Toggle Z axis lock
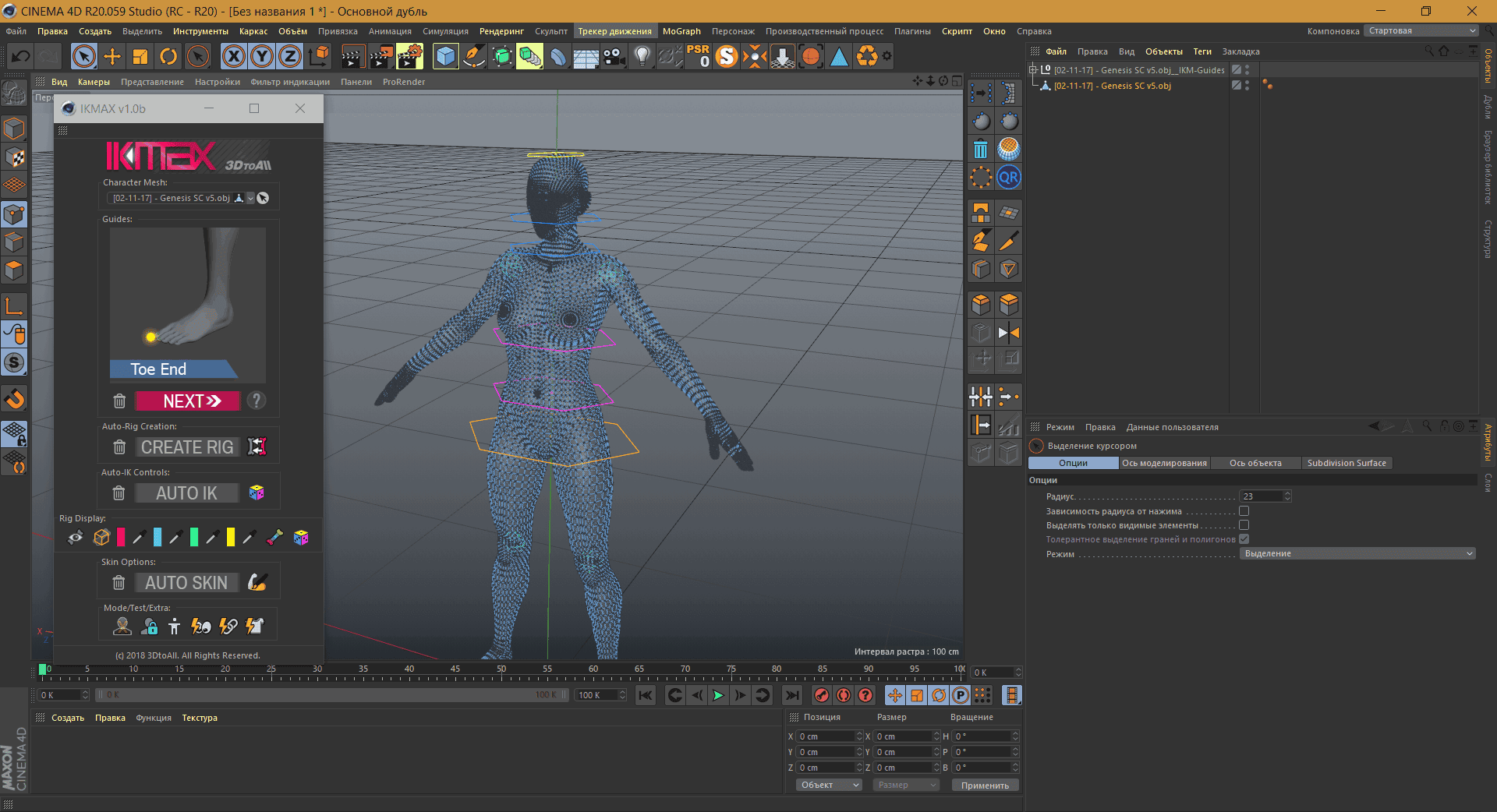Viewport: 1497px width, 812px height. pos(290,56)
